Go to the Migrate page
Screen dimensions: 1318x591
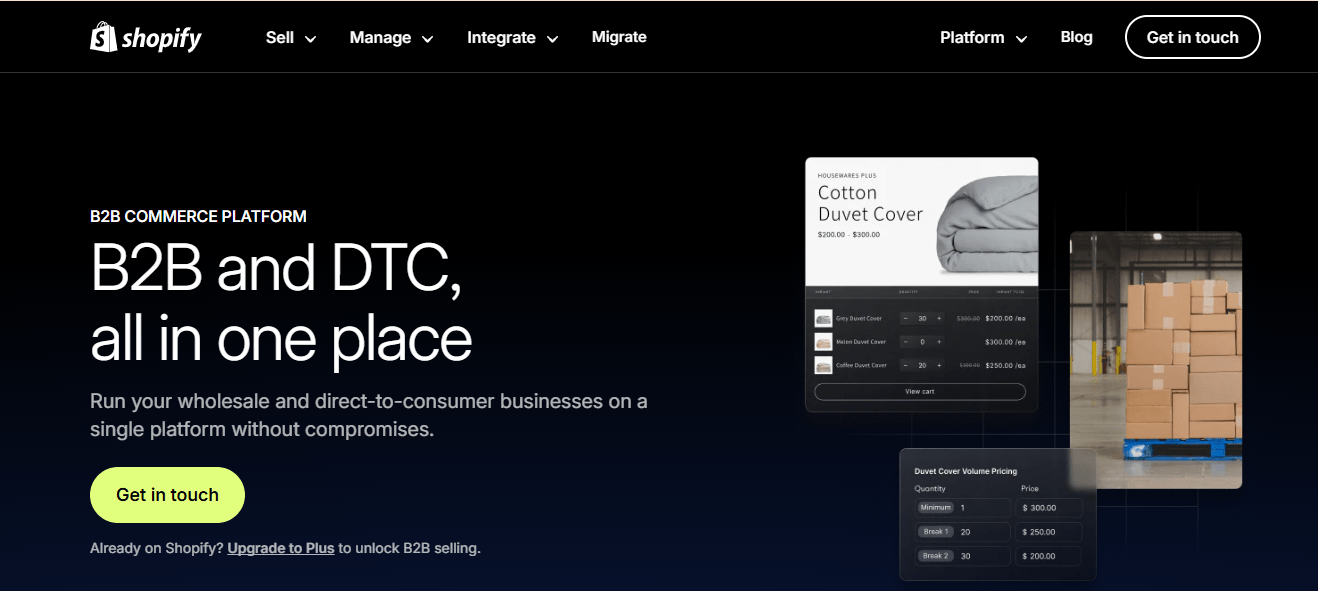click(x=619, y=37)
